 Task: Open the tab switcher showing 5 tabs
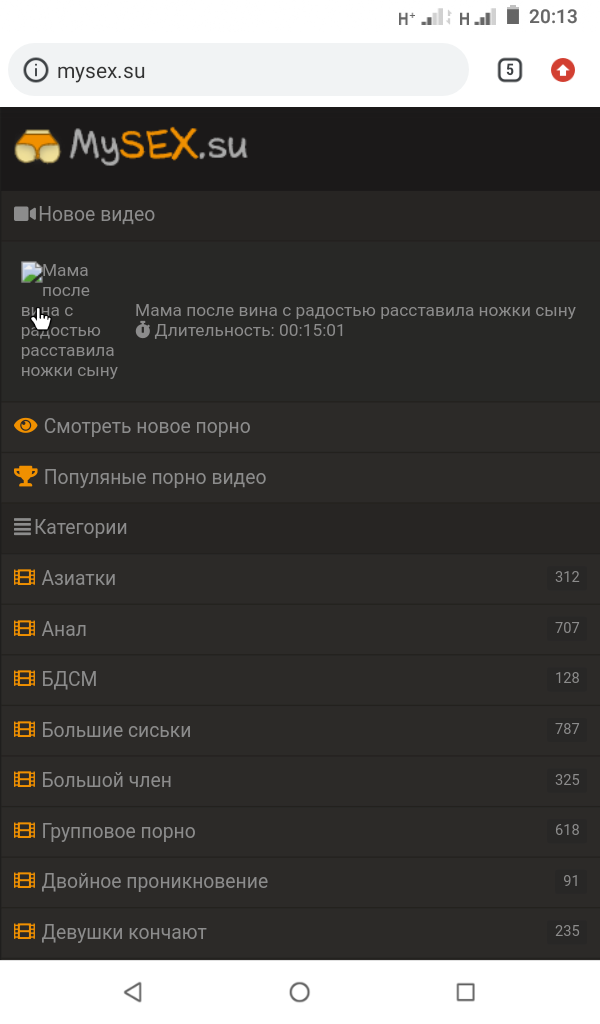click(510, 70)
